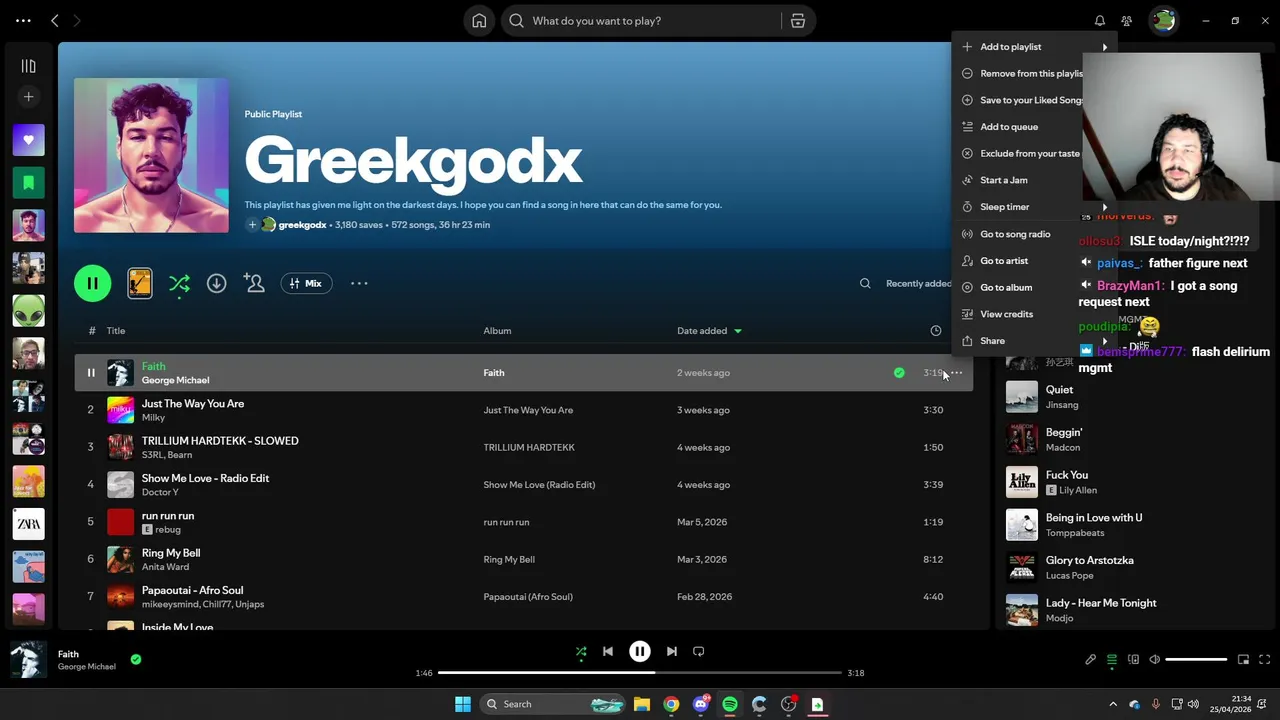Toggle the repeat button in the player

(x=699, y=652)
